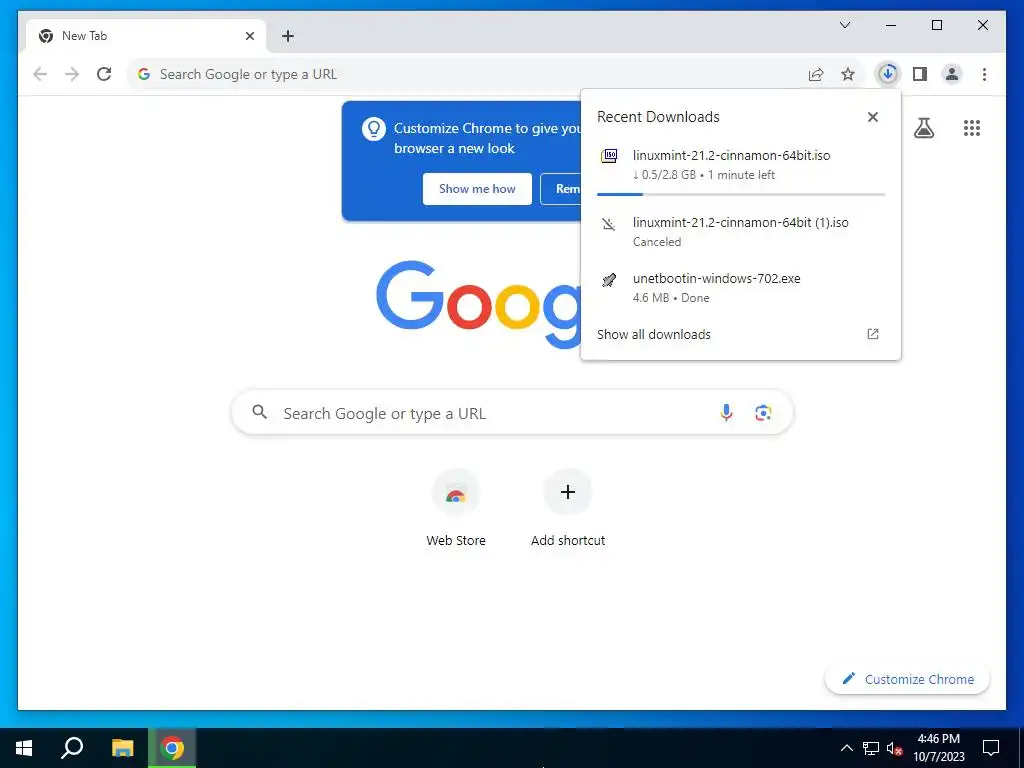This screenshot has width=1024, height=768.
Task: Click the lightbulb icon in the promo banner
Action: pos(374,129)
